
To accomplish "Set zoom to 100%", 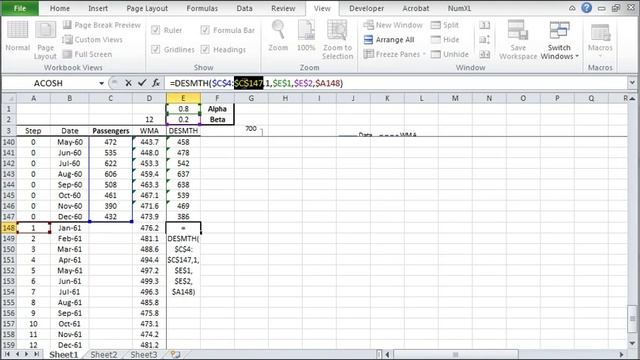I will (x=306, y=37).
